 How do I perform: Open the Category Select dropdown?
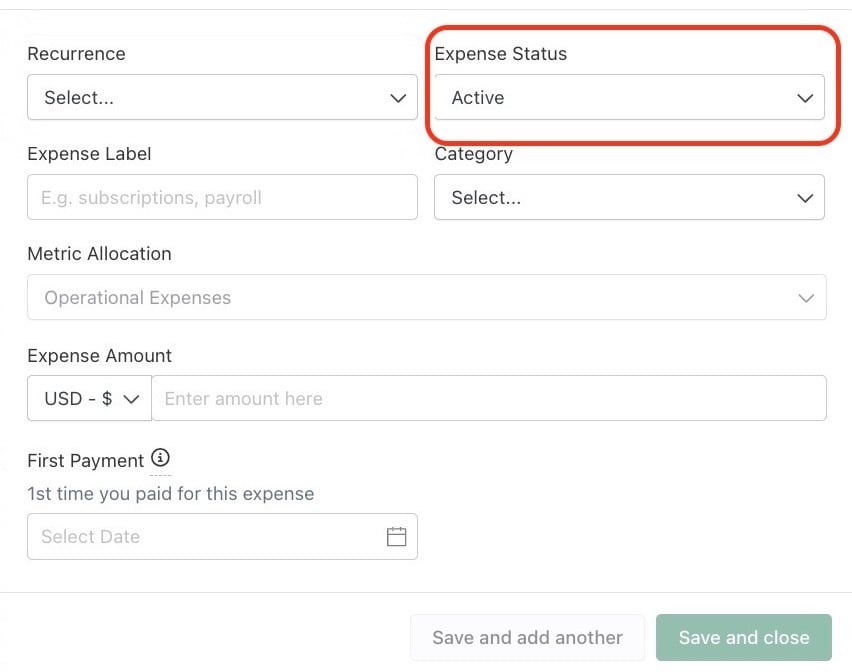(x=629, y=197)
